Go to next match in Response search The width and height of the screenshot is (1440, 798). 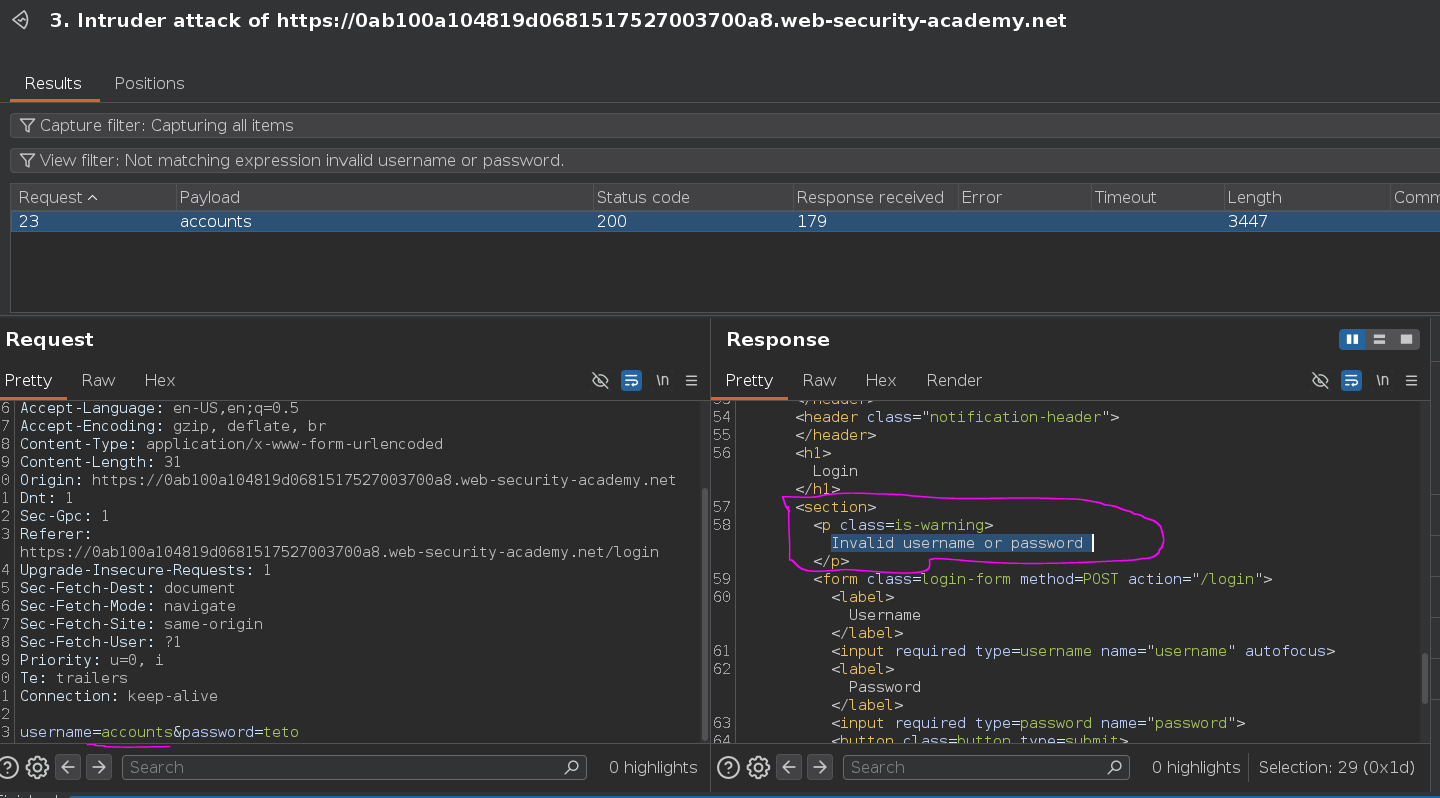click(x=819, y=767)
